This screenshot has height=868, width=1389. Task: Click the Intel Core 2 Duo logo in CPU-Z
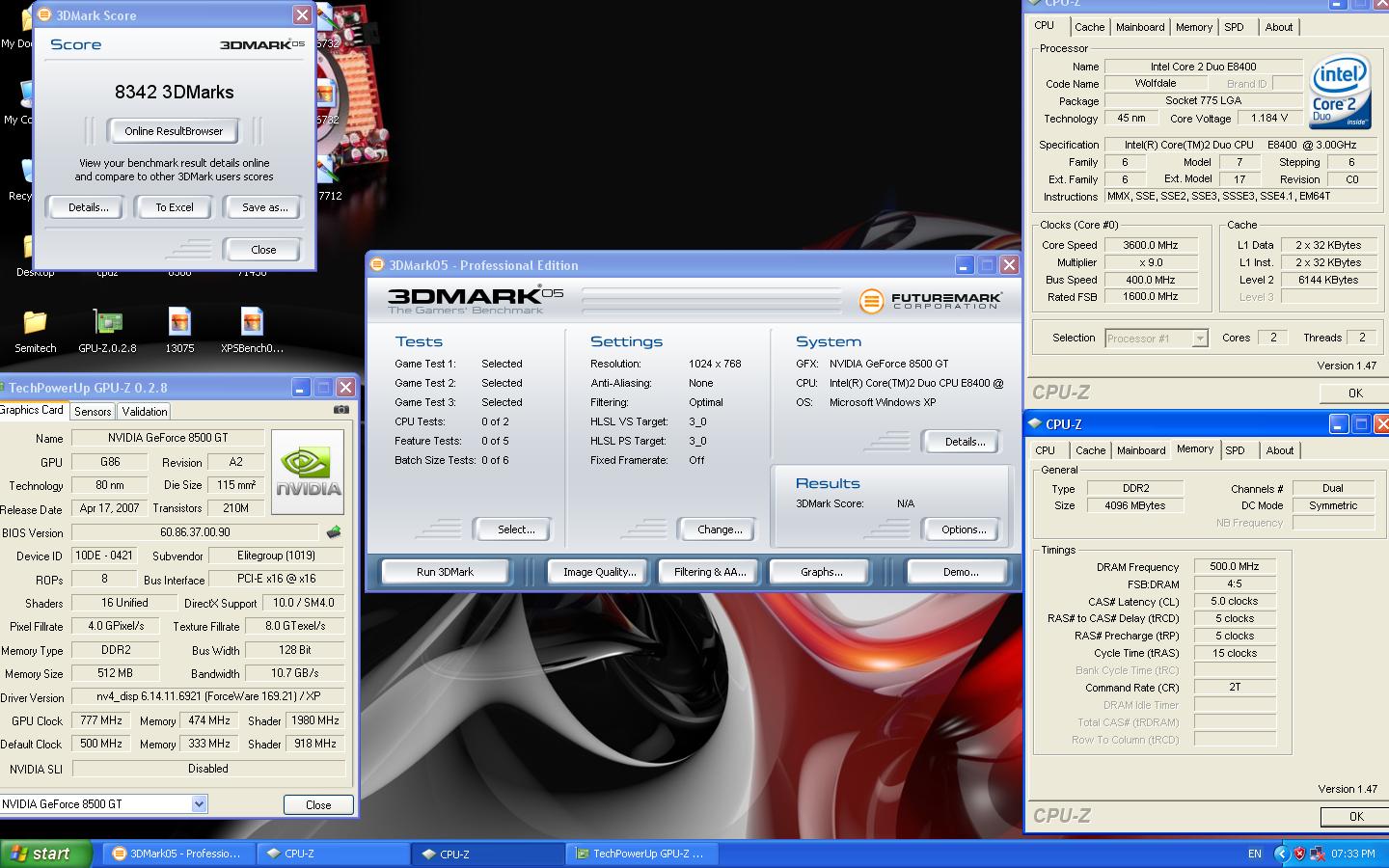[1340, 92]
